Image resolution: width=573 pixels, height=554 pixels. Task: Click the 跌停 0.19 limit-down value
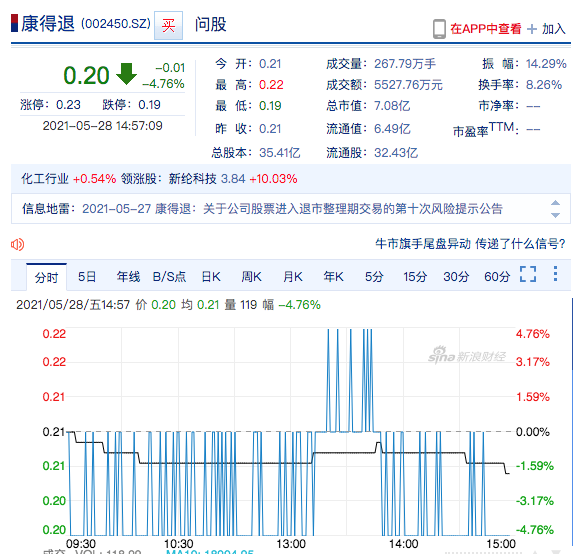[x=149, y=105]
